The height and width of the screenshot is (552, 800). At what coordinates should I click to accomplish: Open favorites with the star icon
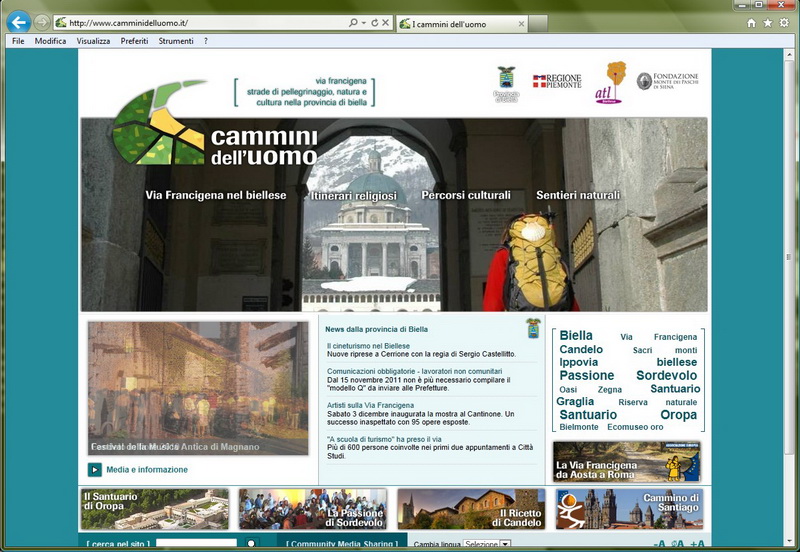[767, 22]
